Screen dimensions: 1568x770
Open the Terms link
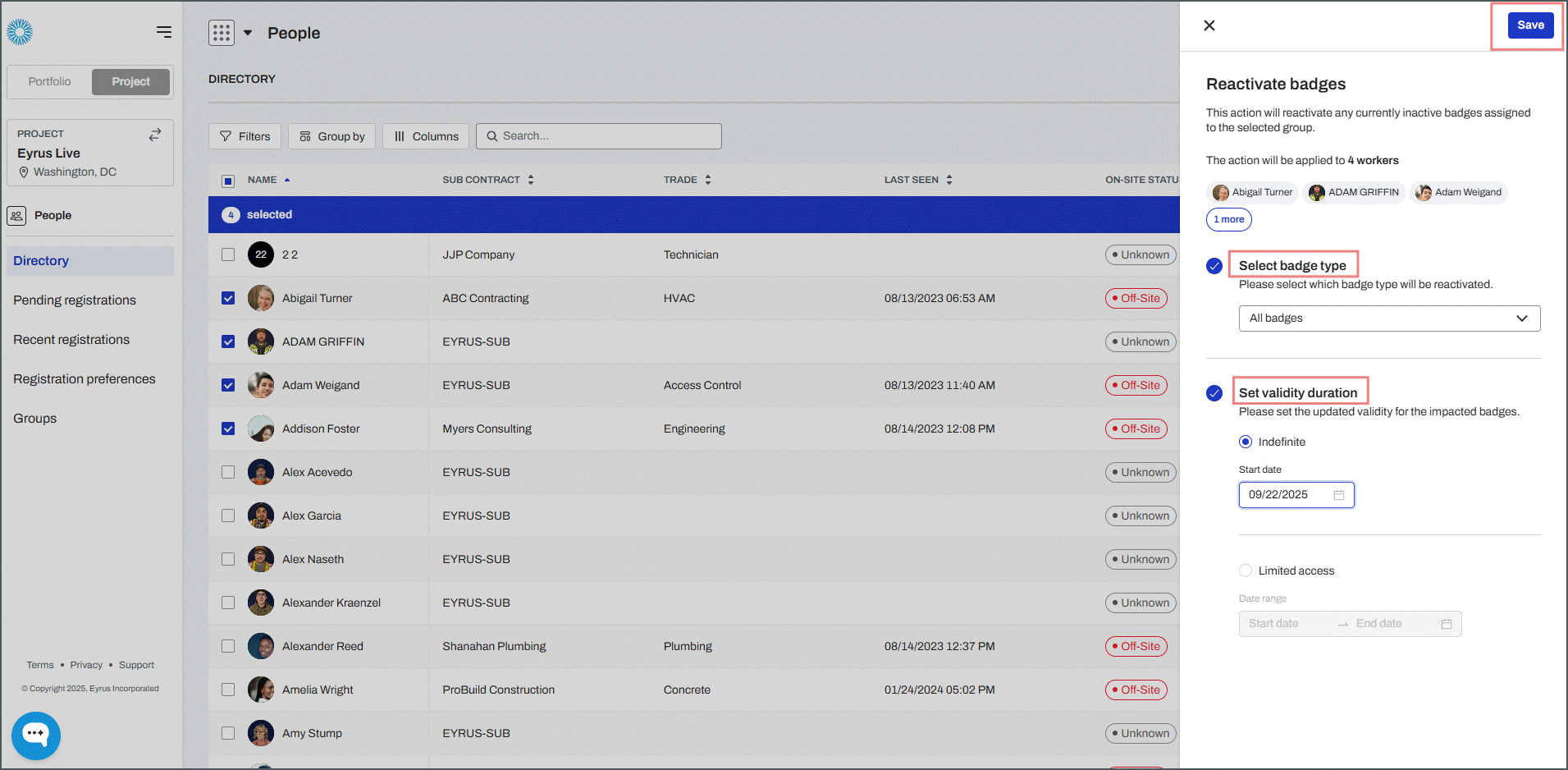tap(40, 665)
